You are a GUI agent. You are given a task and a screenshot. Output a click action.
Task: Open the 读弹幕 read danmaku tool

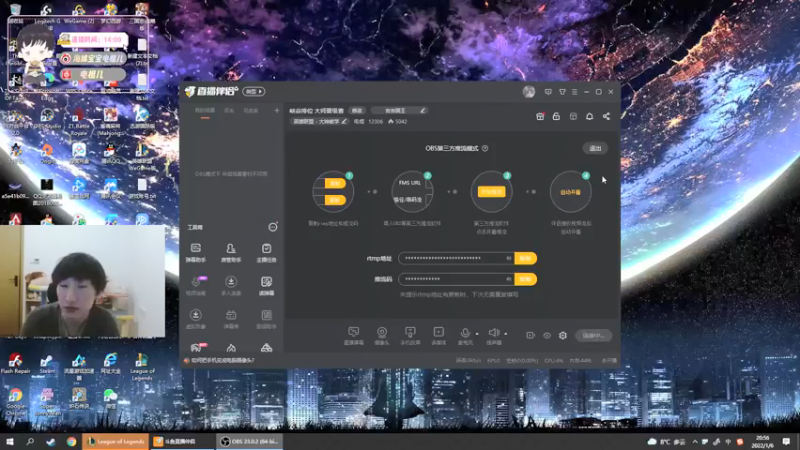266,286
